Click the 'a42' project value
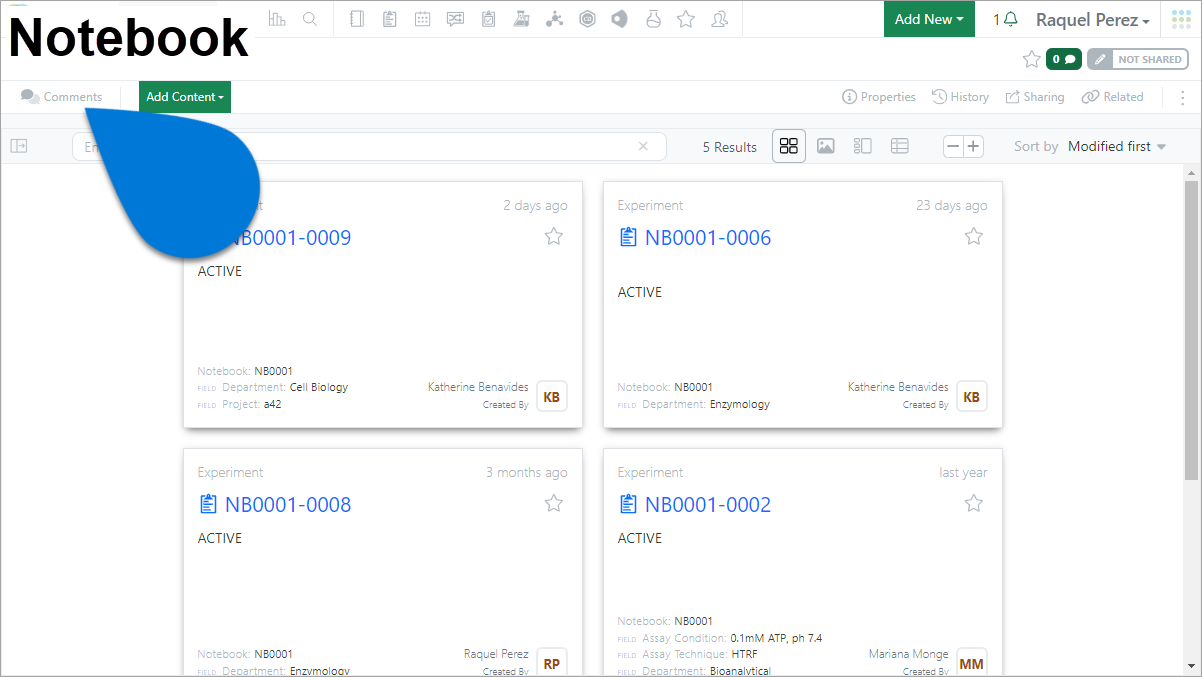The image size is (1202, 677). (x=273, y=404)
